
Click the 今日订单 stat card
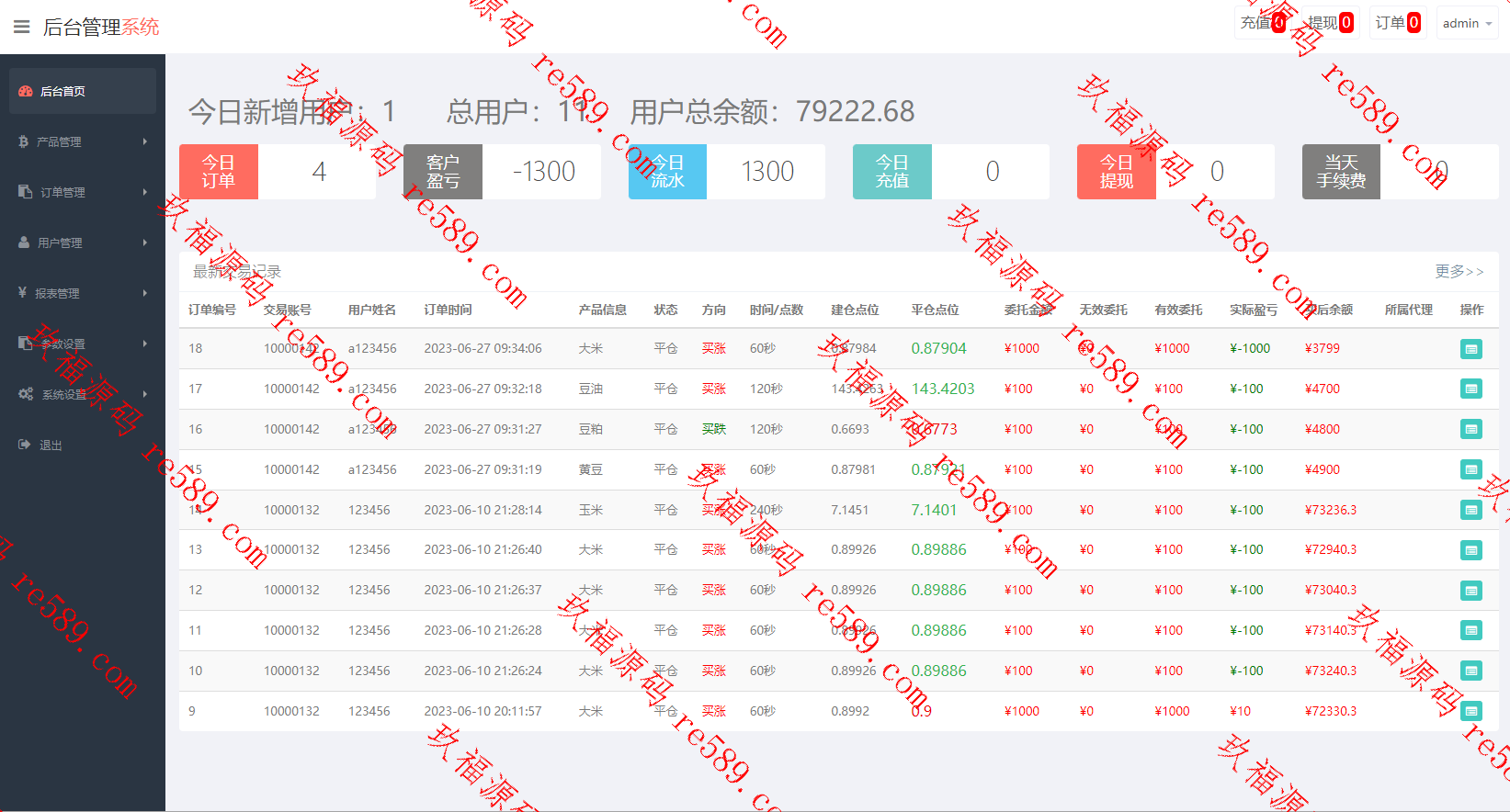(278, 172)
